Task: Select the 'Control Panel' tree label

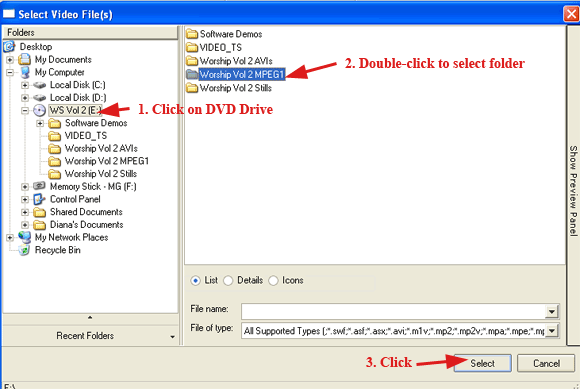Action: click(x=75, y=199)
